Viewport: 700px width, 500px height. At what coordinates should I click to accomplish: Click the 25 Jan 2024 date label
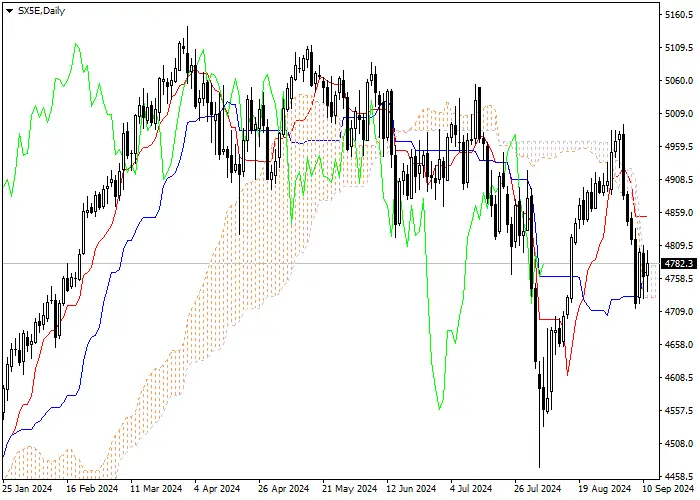(27, 489)
